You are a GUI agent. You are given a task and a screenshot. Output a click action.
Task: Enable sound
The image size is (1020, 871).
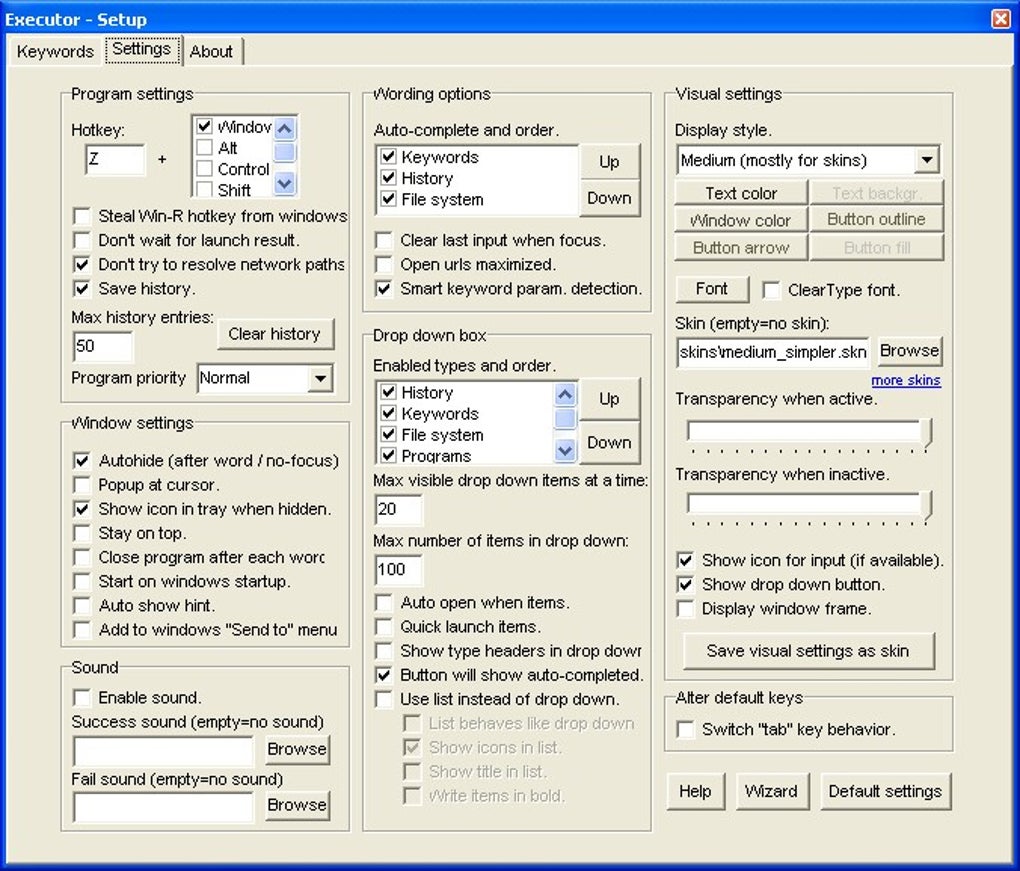82,697
